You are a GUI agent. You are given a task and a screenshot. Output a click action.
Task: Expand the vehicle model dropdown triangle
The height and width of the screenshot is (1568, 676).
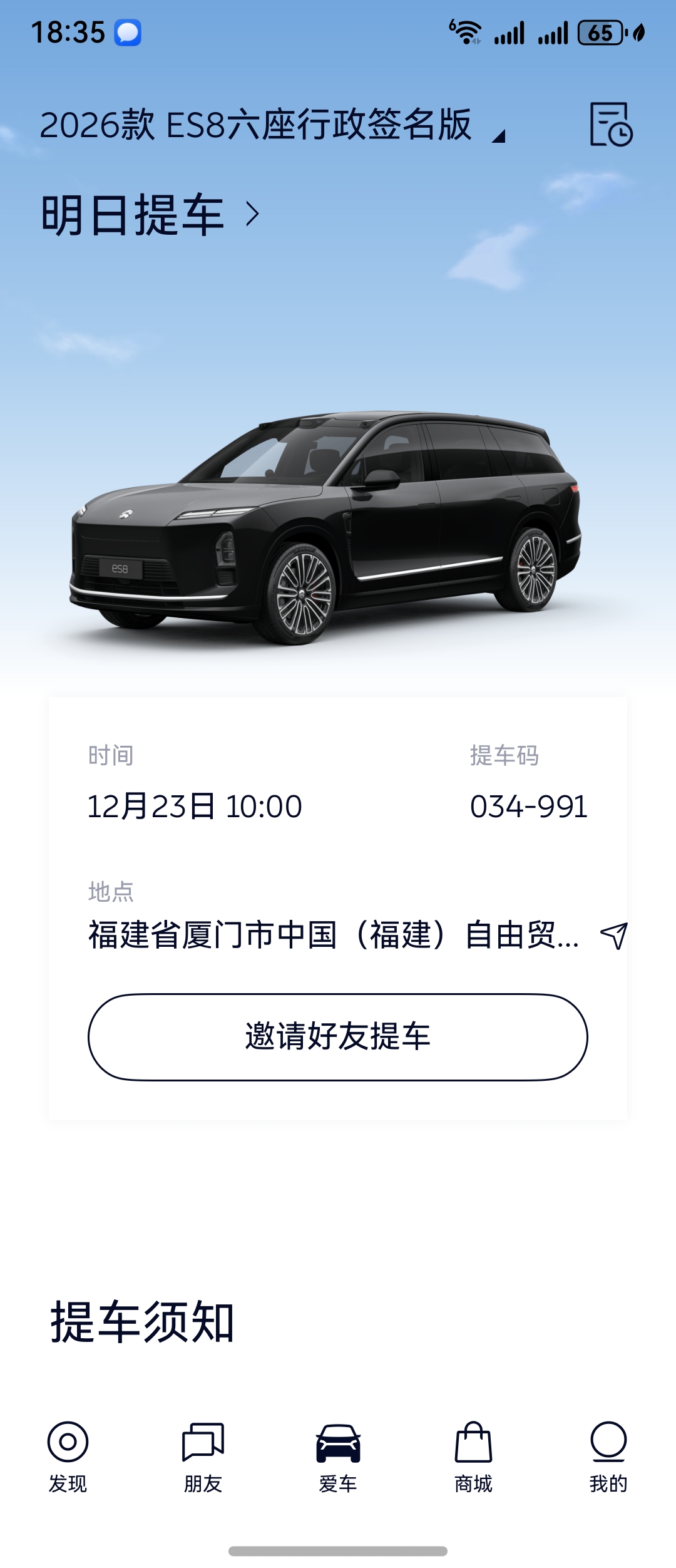(x=498, y=136)
